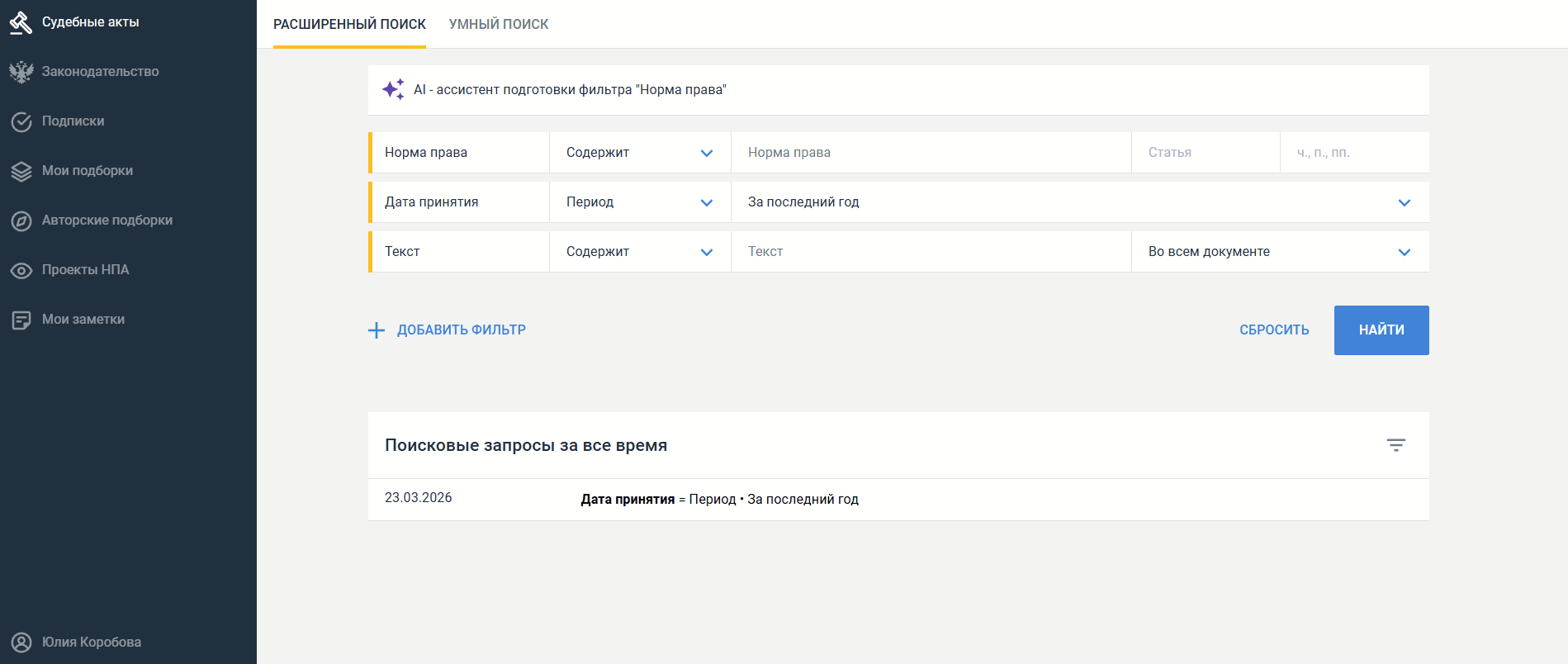The height and width of the screenshot is (664, 1568).
Task: Open Законодательство via the eagle emblem icon
Action: pyautogui.click(x=21, y=72)
